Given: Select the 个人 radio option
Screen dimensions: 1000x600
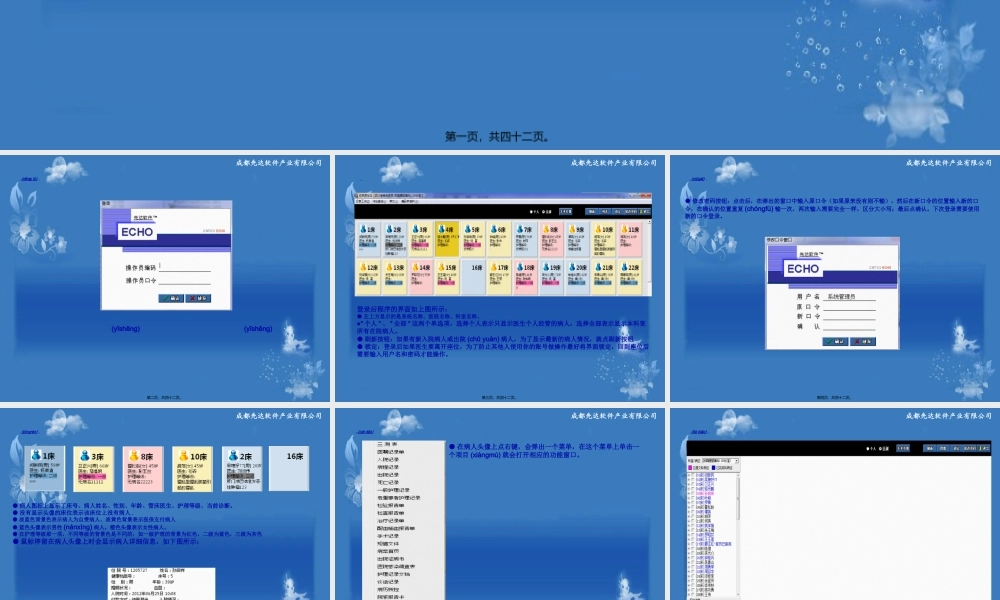Looking at the screenshot, I should click(533, 211).
